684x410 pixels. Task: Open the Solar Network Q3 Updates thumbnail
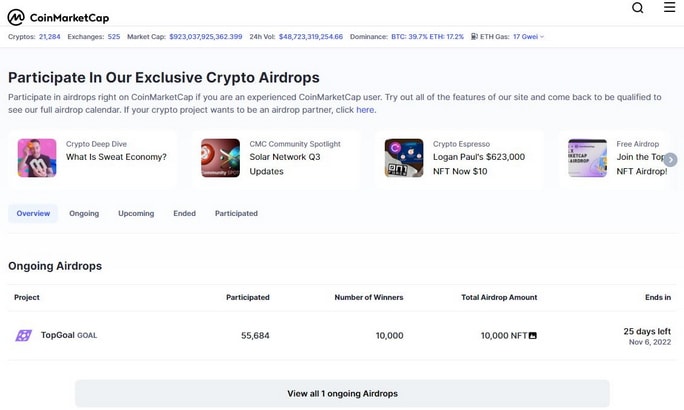point(220,158)
